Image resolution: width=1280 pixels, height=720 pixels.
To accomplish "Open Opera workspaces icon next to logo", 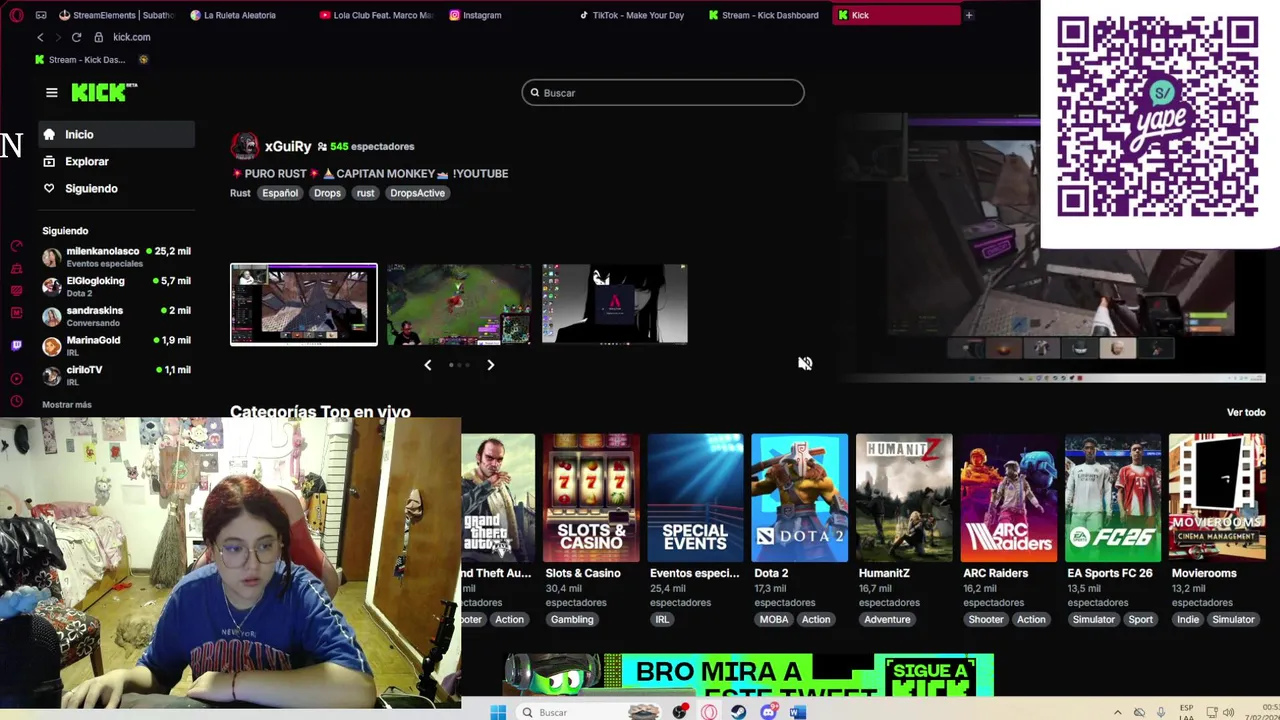I will (x=41, y=15).
